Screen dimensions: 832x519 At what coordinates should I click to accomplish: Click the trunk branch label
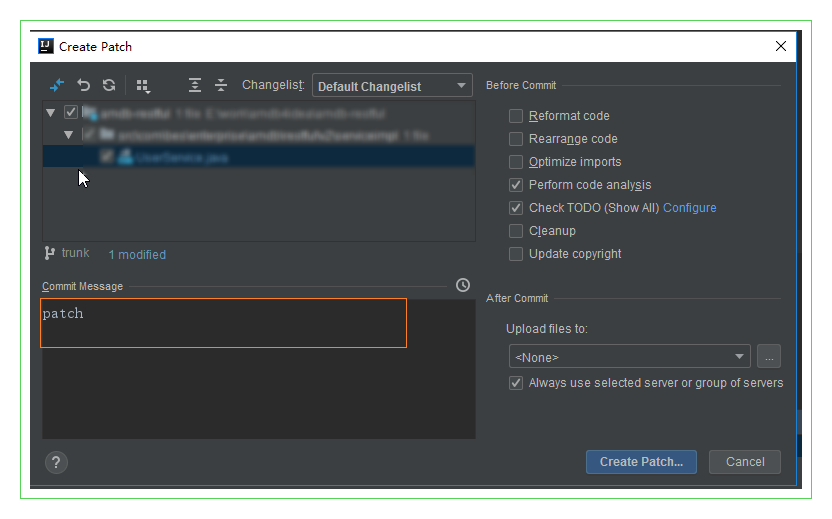coord(75,253)
